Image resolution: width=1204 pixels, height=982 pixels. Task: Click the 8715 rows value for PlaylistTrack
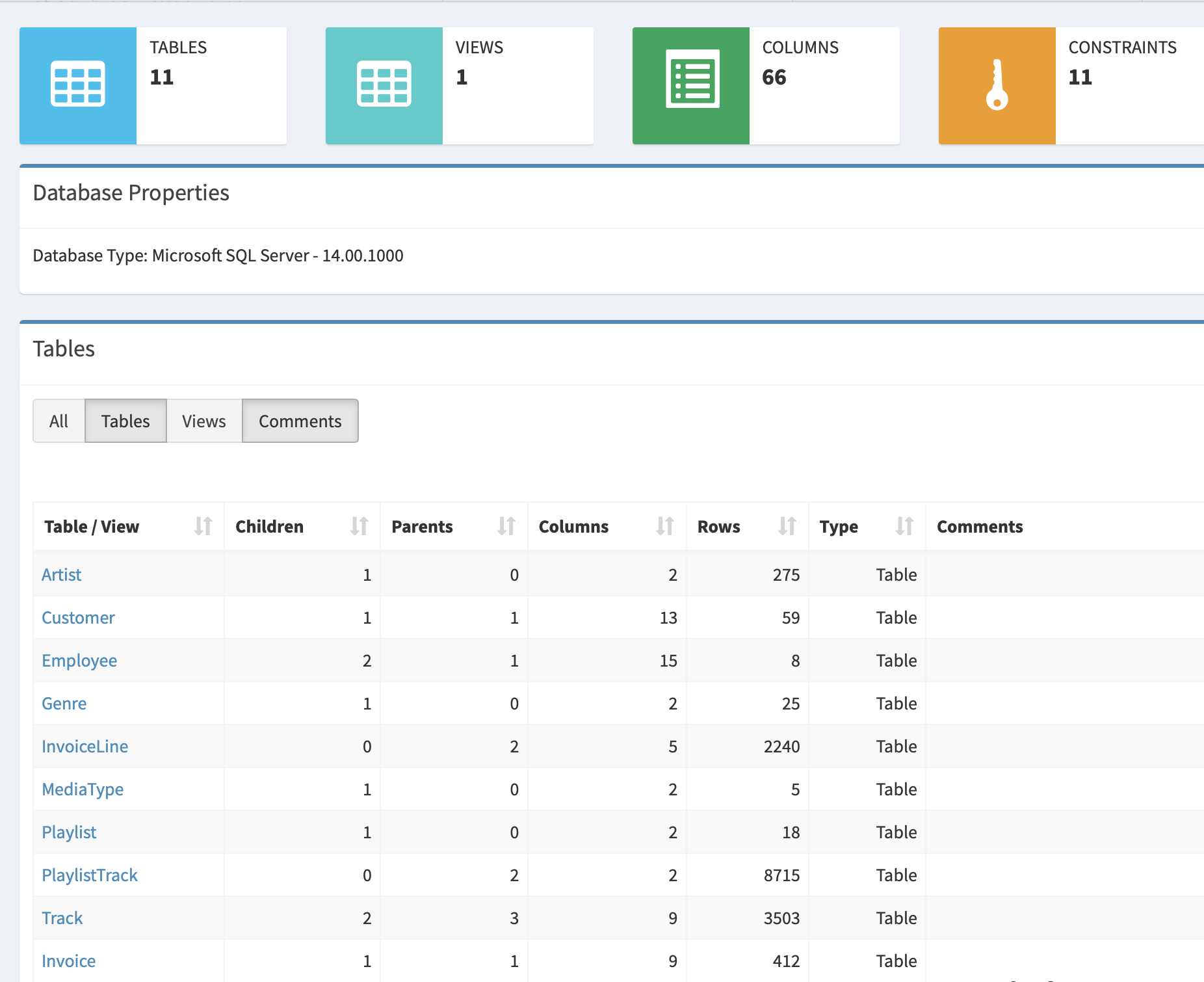(x=782, y=875)
